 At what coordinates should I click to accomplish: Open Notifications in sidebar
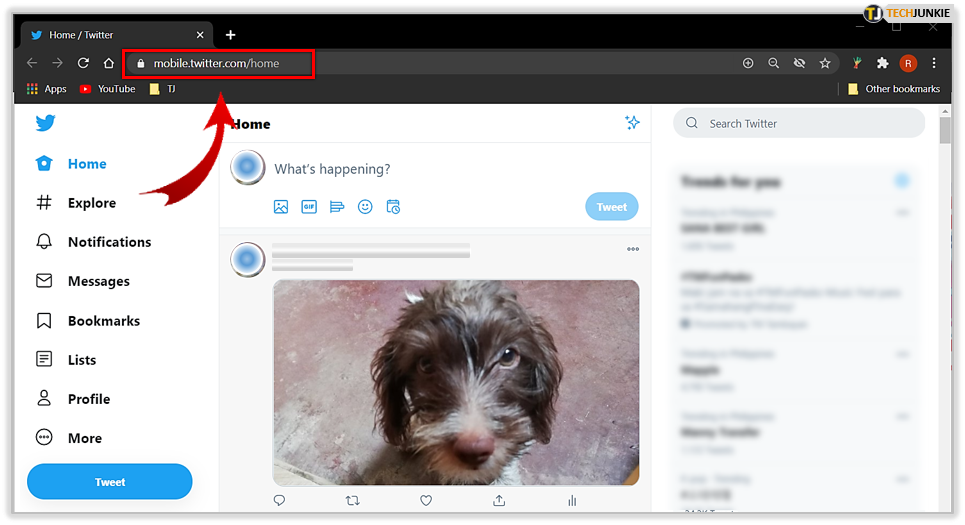[93, 242]
